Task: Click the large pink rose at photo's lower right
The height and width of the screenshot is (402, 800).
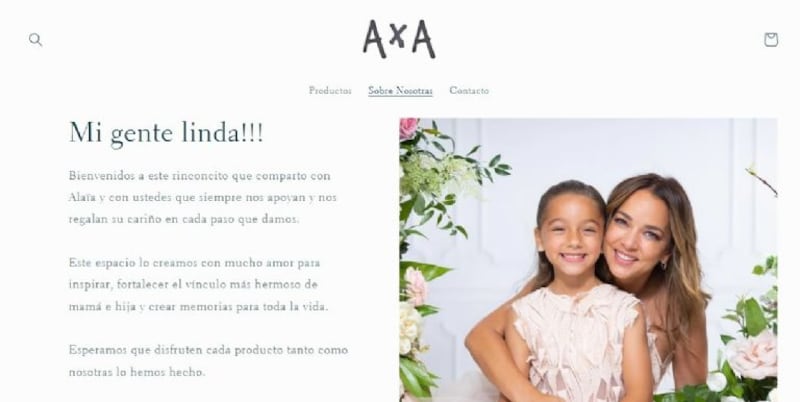Action: [x=752, y=354]
